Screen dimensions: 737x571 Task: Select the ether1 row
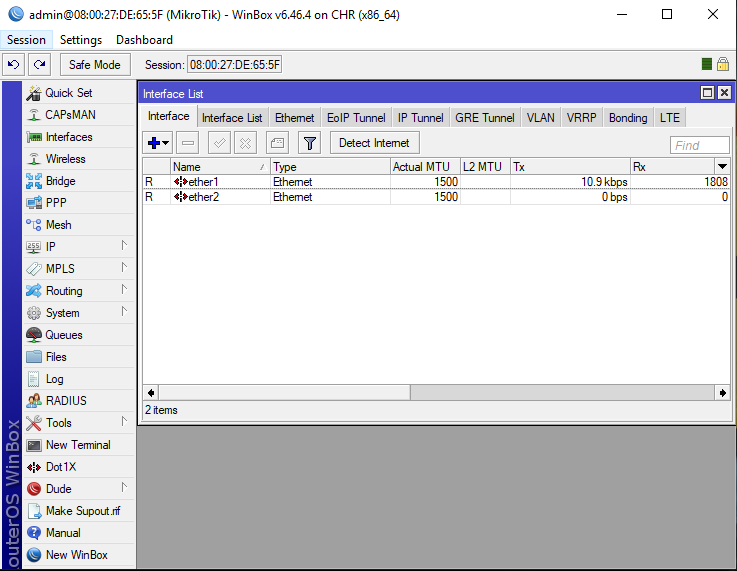pyautogui.click(x=436, y=182)
